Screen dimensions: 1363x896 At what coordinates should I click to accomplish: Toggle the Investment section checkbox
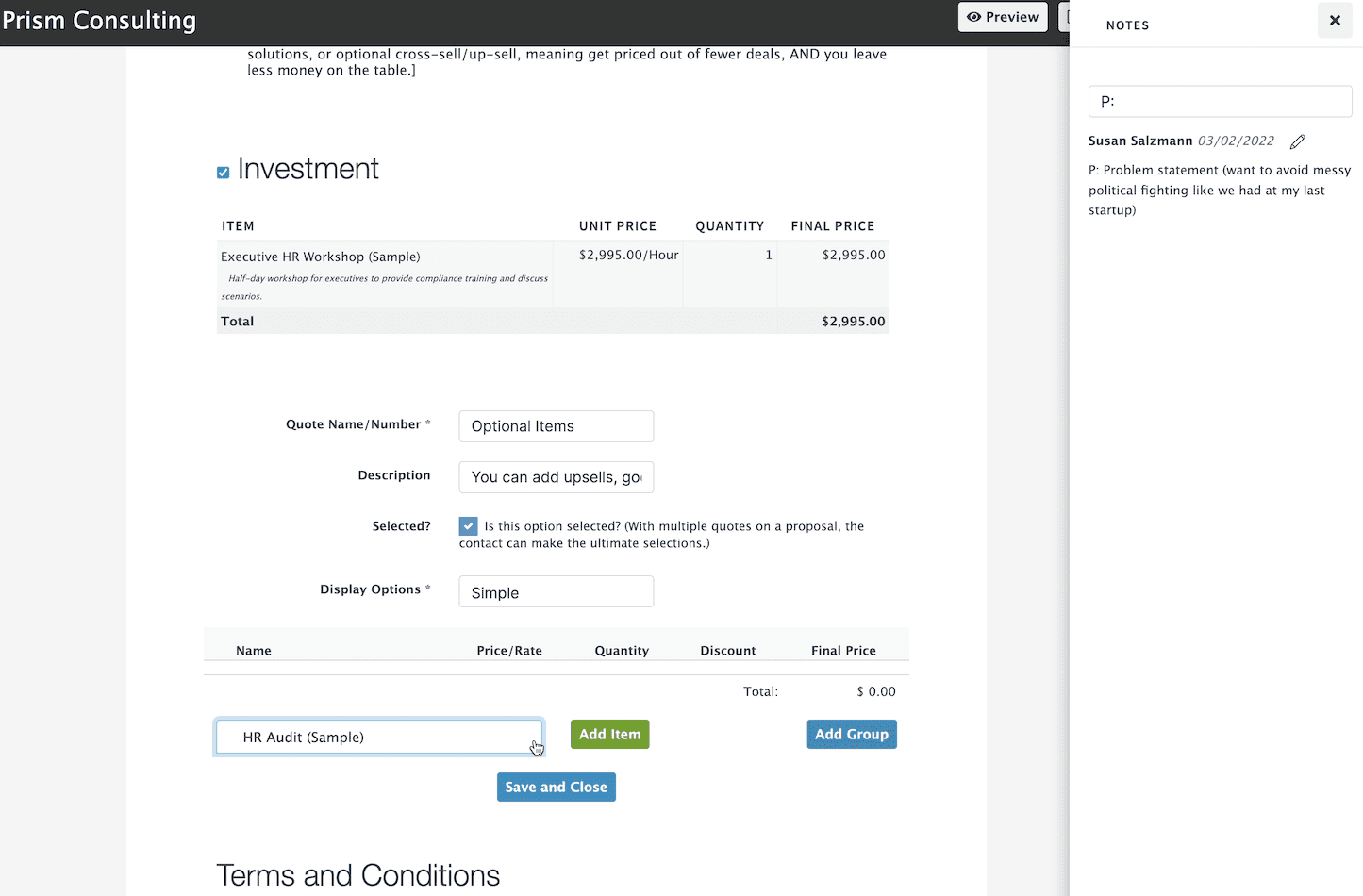click(x=224, y=173)
